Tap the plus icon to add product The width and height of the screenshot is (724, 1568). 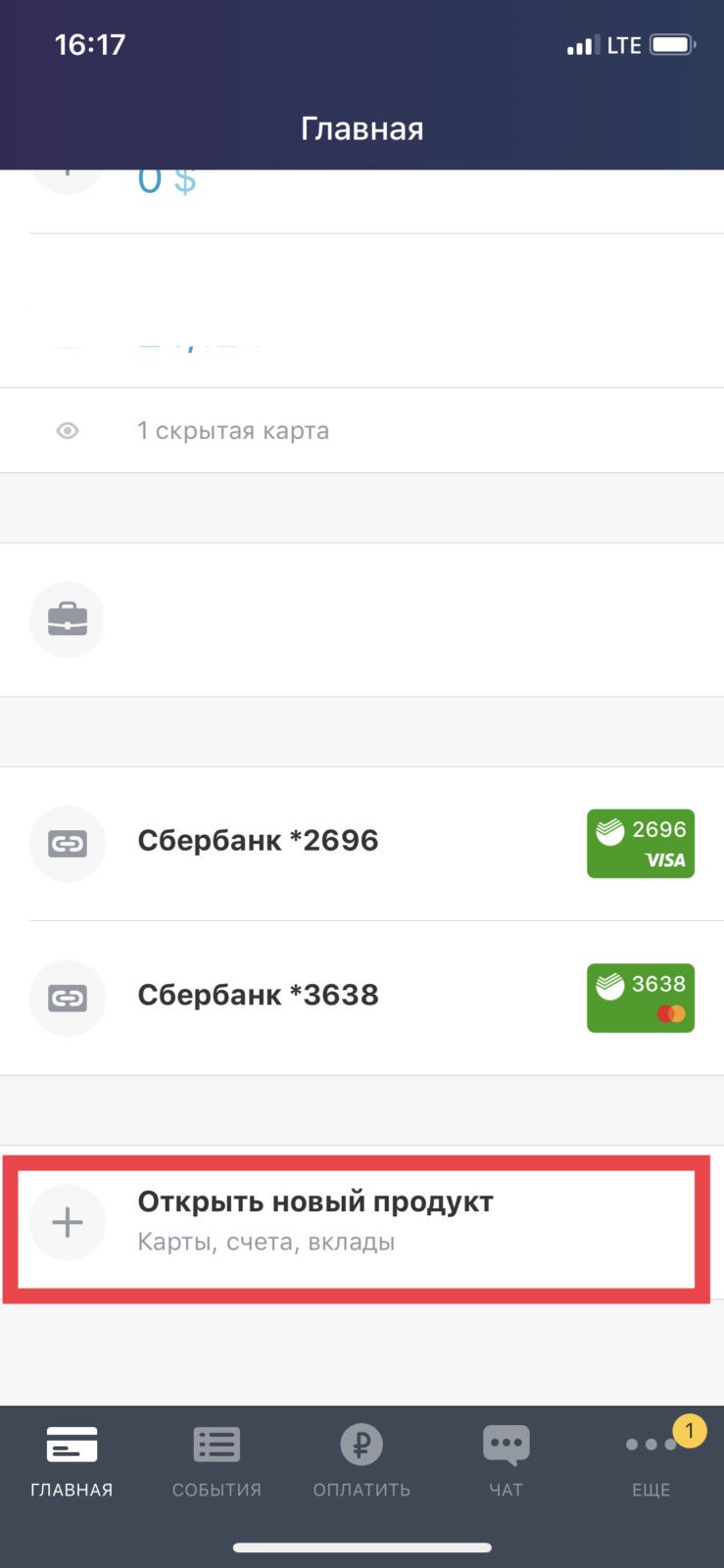click(x=68, y=1222)
